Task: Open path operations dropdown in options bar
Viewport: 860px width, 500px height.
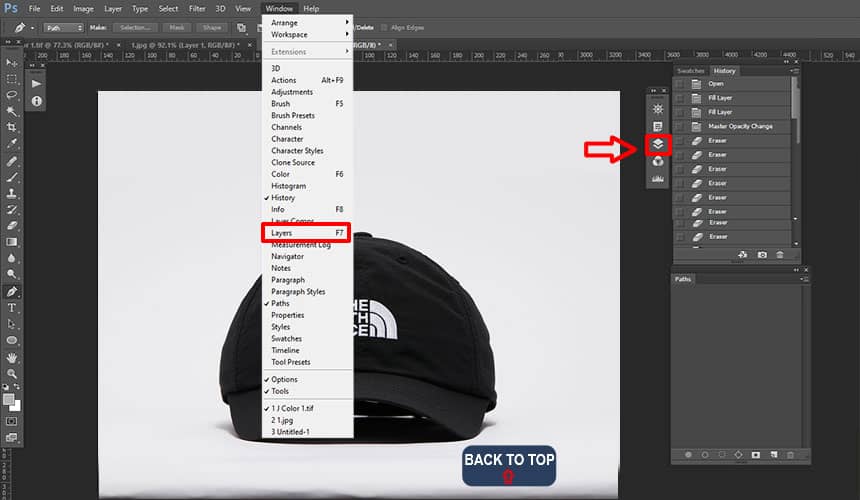Action: coord(241,27)
